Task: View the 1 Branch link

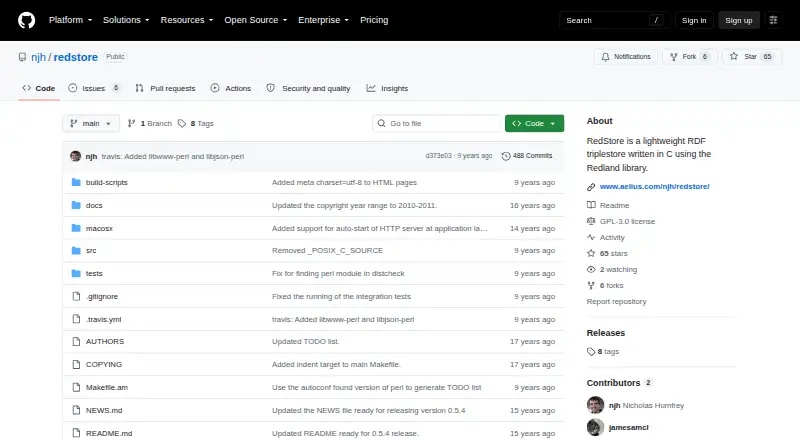Action: click(x=149, y=124)
